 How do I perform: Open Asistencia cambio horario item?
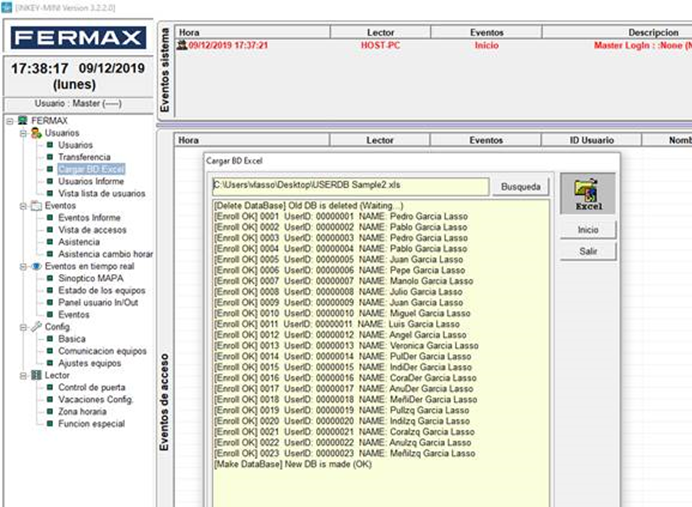pos(105,254)
